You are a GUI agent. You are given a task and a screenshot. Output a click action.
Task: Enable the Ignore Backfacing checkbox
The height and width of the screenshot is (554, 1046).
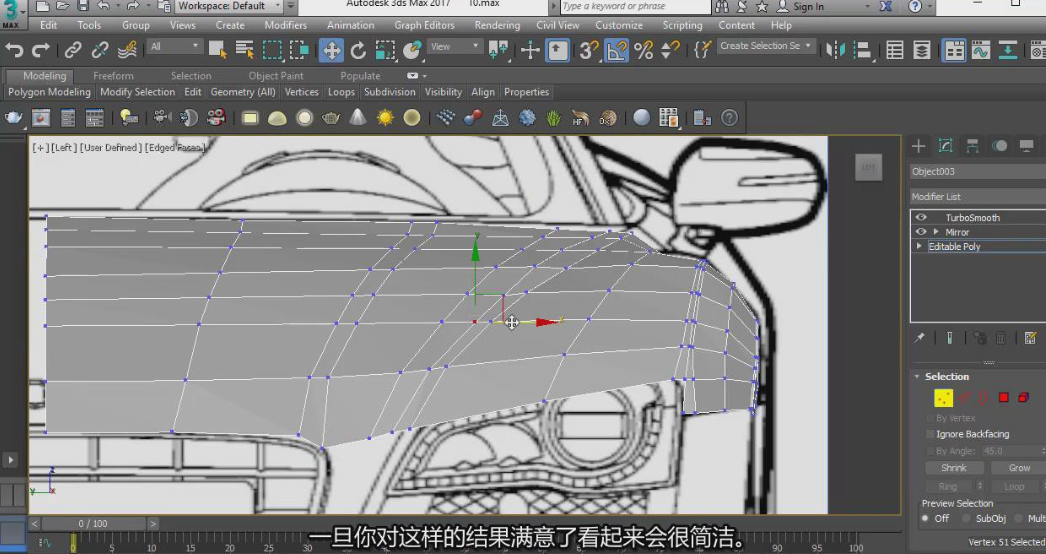(931, 434)
